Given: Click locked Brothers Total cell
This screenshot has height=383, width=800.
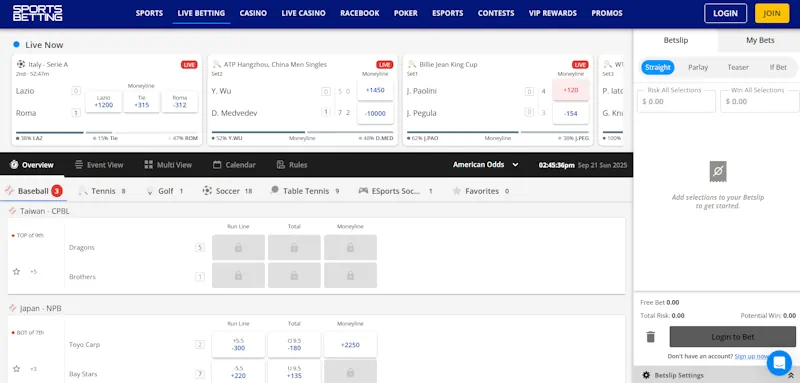Looking at the screenshot, I should (x=294, y=275).
